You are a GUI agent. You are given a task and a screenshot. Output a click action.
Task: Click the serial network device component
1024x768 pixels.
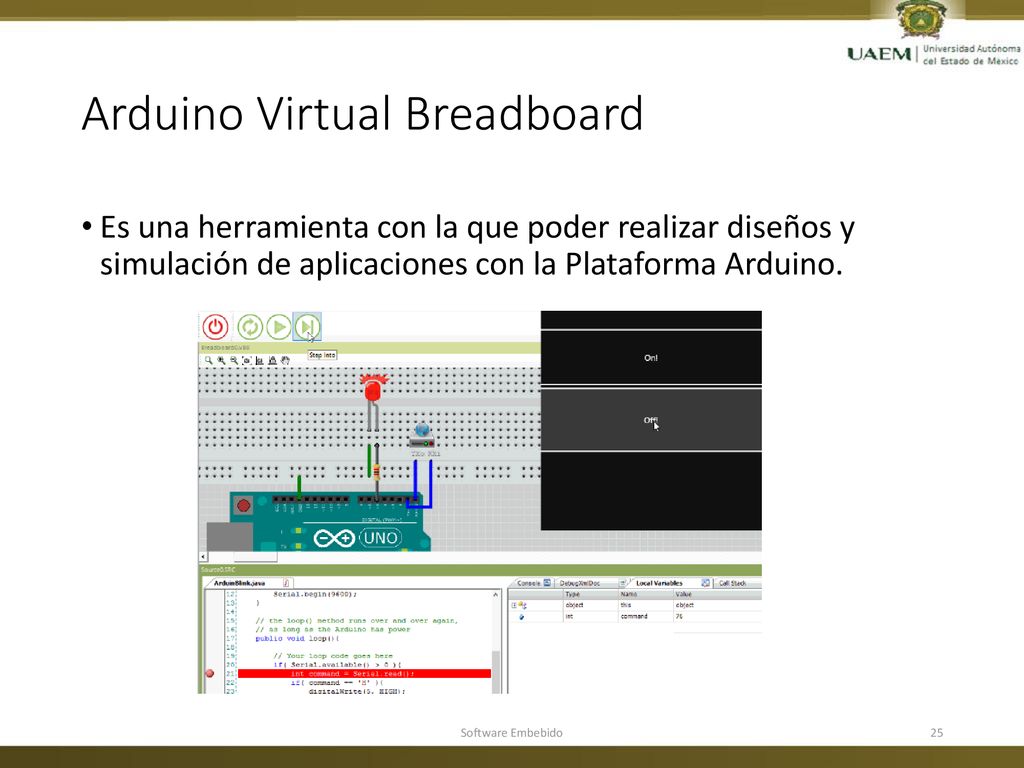(x=422, y=436)
